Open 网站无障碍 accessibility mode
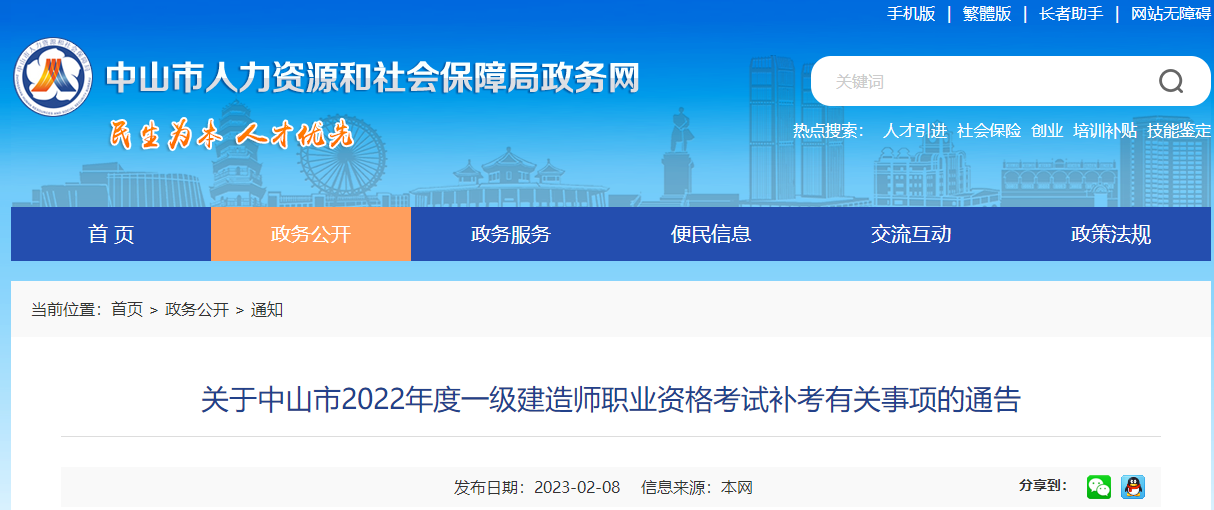 click(x=1170, y=14)
